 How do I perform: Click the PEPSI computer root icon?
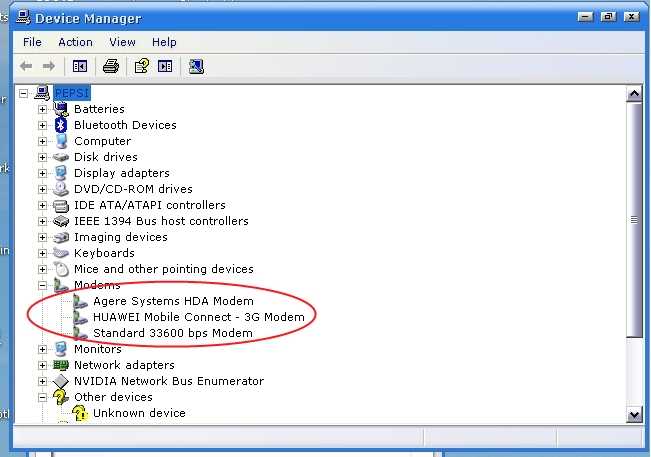point(42,93)
